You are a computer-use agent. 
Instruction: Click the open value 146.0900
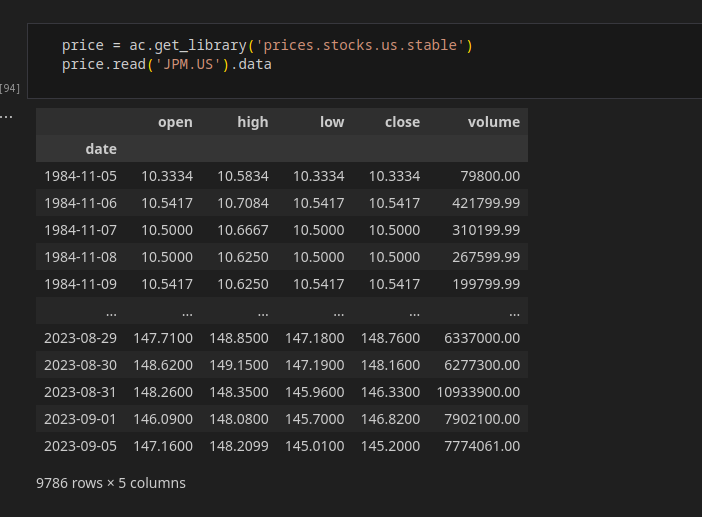[x=163, y=419]
